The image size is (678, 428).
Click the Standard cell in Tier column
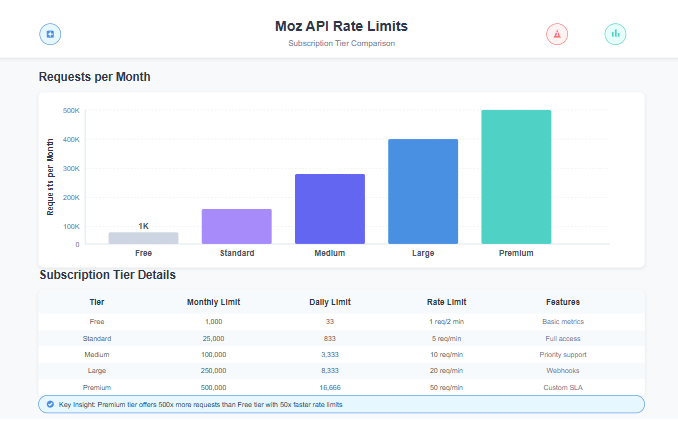pos(97,339)
